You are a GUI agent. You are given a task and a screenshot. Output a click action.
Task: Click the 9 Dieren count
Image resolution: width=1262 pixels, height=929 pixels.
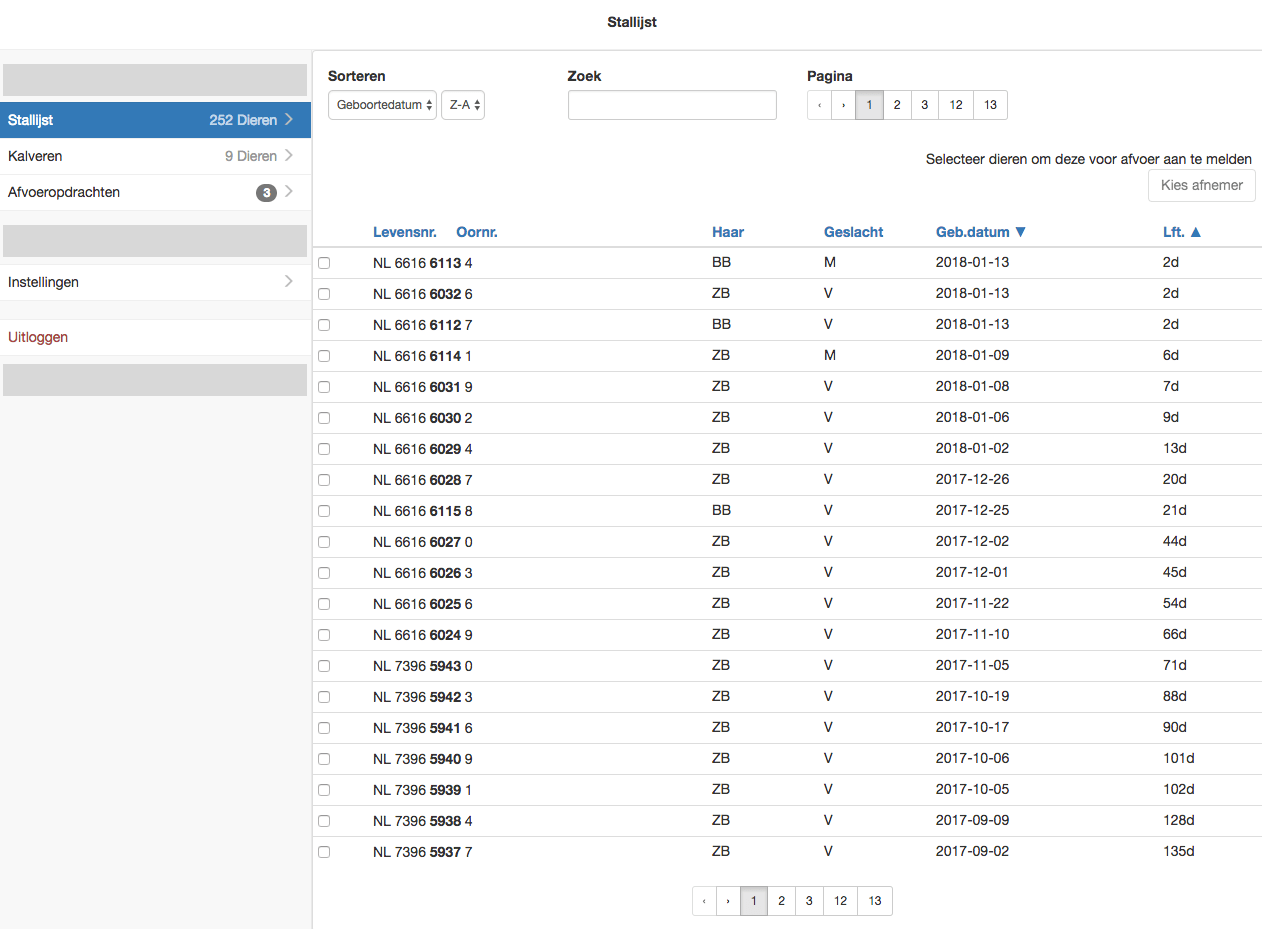click(251, 156)
